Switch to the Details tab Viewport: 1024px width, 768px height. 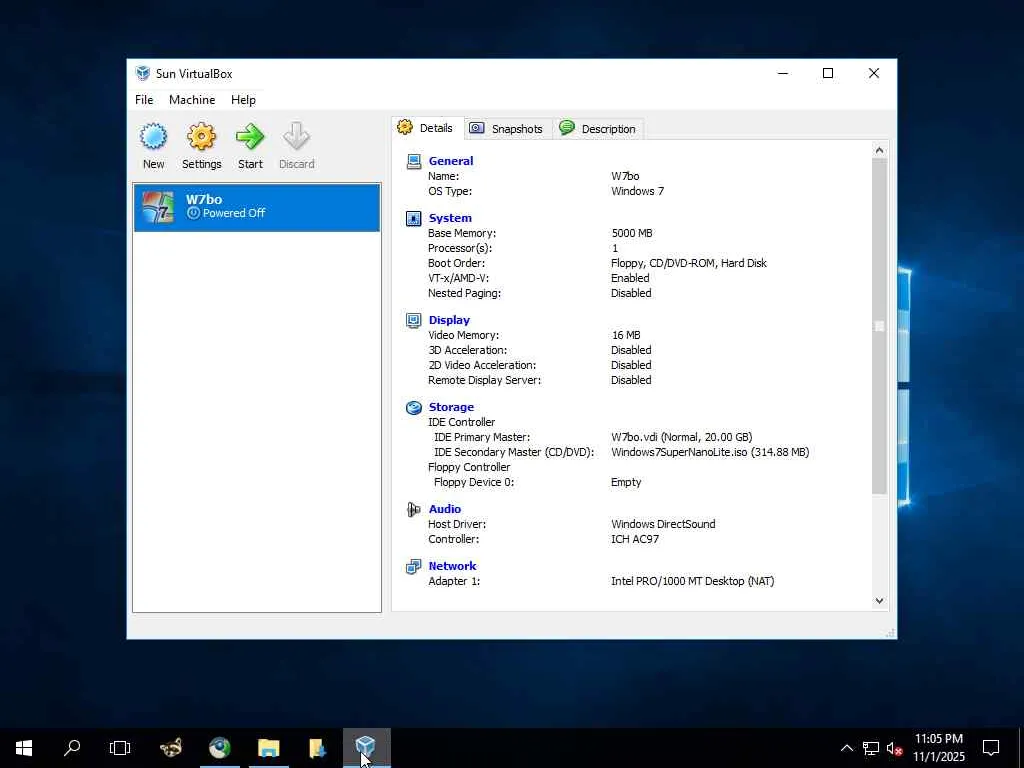coord(428,128)
